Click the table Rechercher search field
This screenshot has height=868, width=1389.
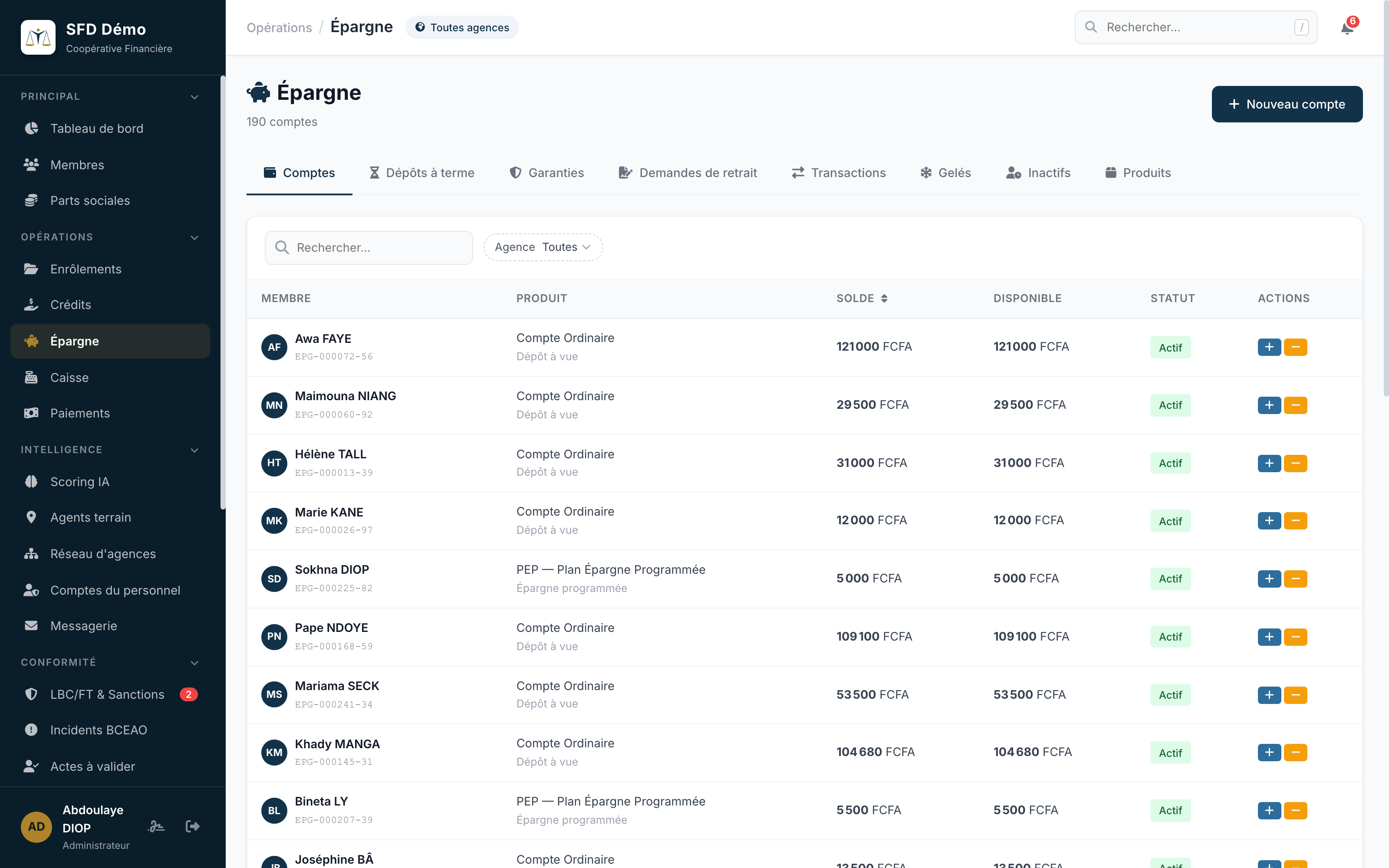pos(369,247)
